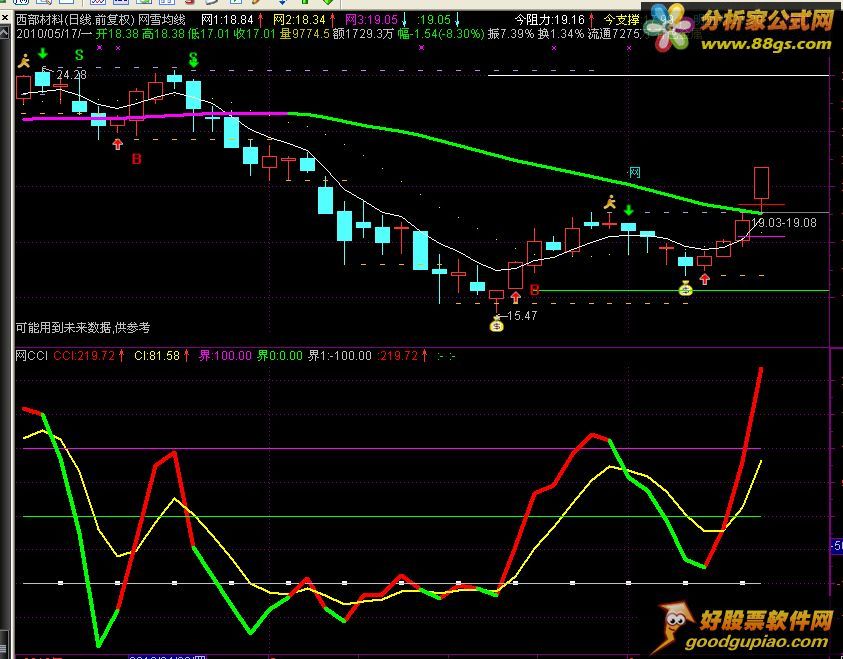Click the magenta 网3:19.05 indicator value
Image resolution: width=843 pixels, height=659 pixels.
[x=371, y=20]
